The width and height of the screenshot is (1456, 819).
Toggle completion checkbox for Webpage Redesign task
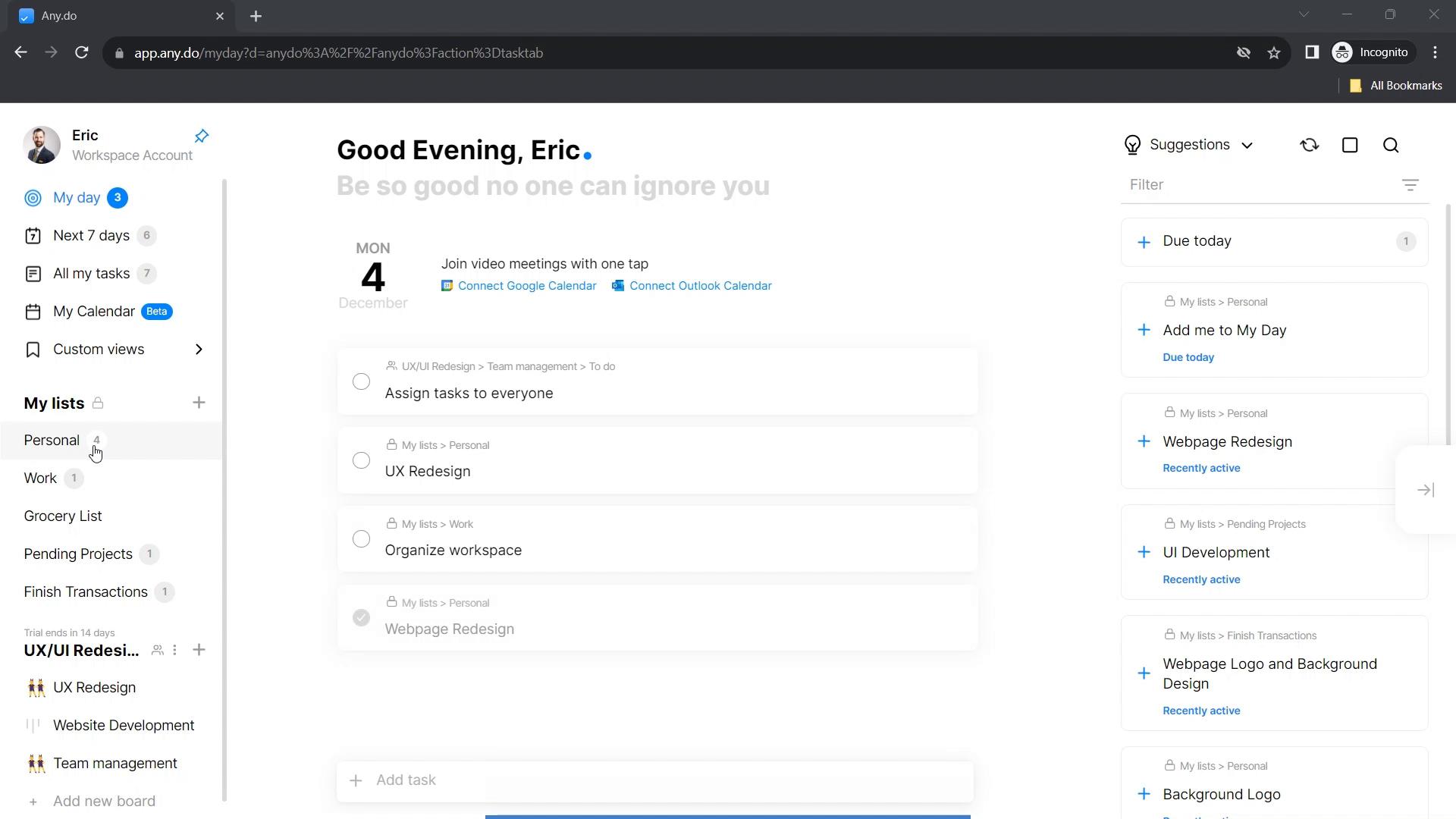coord(361,619)
